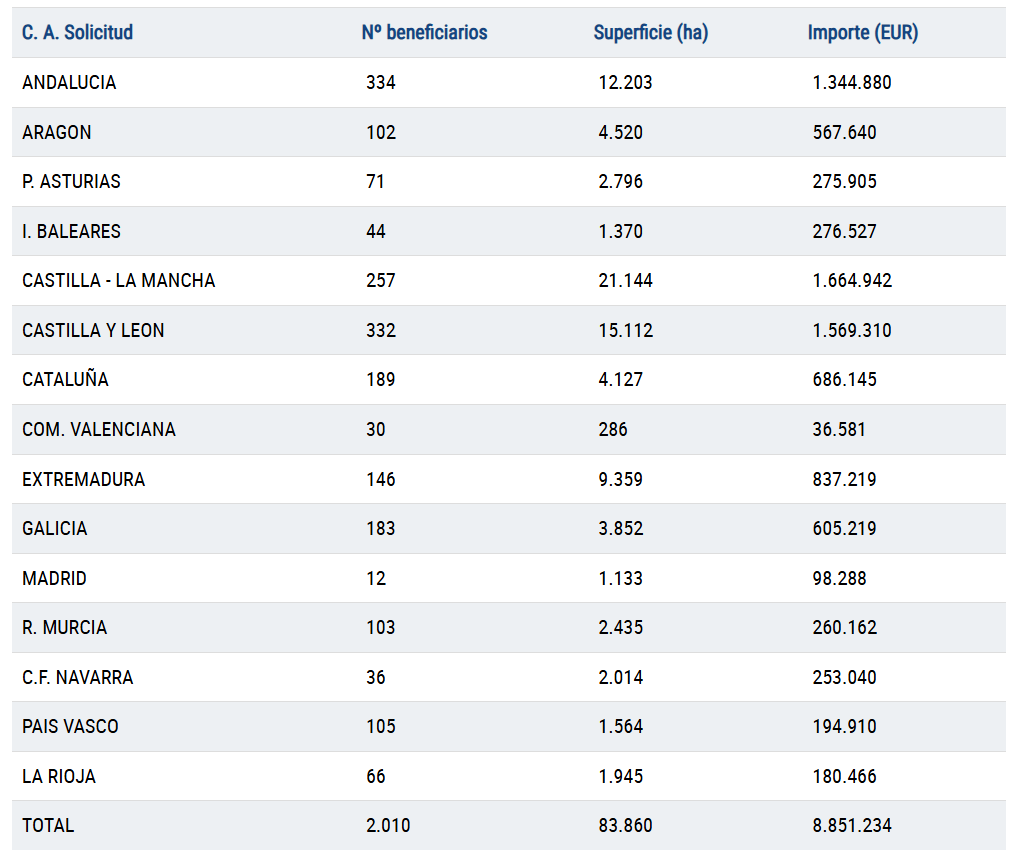
Task: Click the GALICIA cell
Action: tap(54, 529)
